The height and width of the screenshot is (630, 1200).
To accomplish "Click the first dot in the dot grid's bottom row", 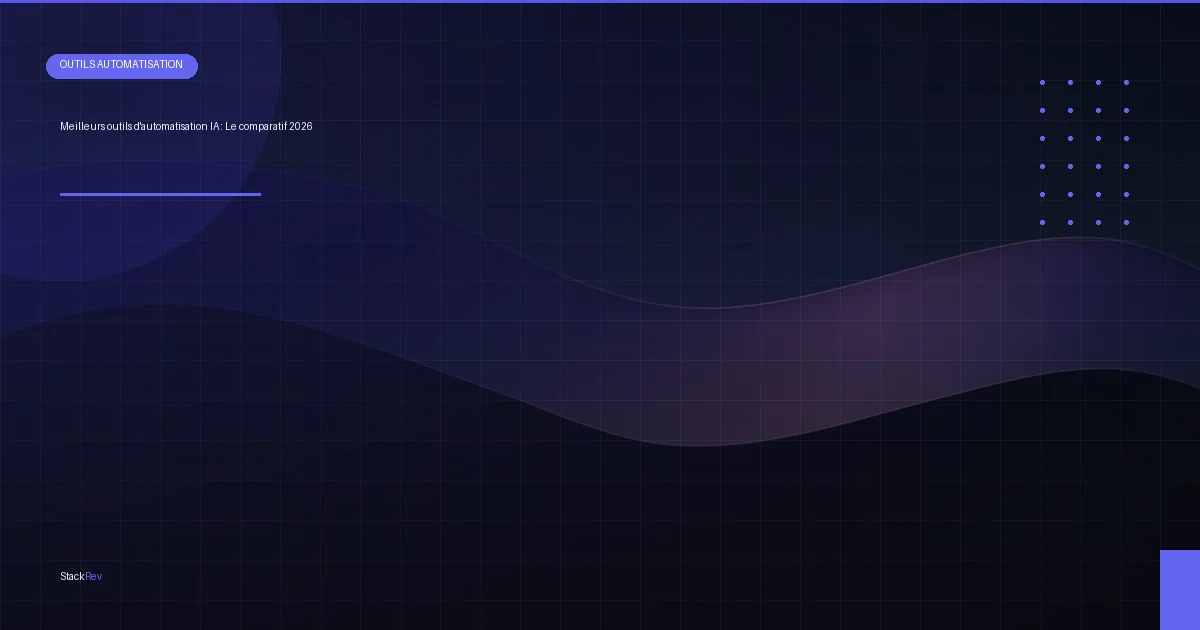I will [1042, 223].
